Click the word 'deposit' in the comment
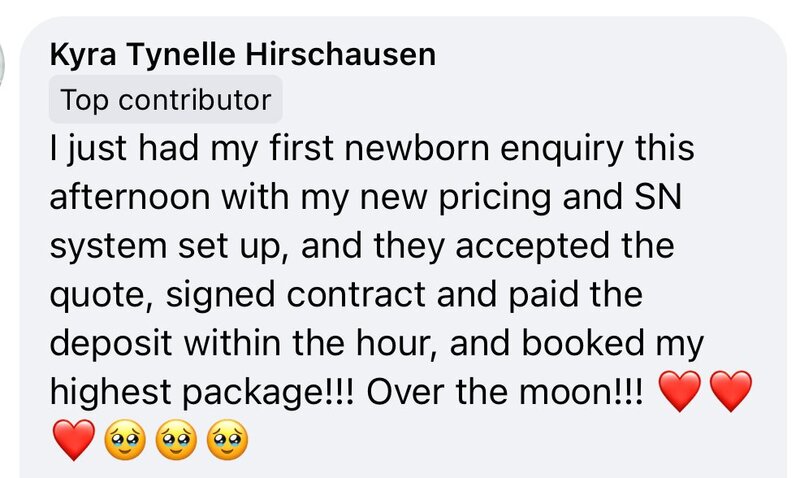800x478 pixels. pos(111,344)
